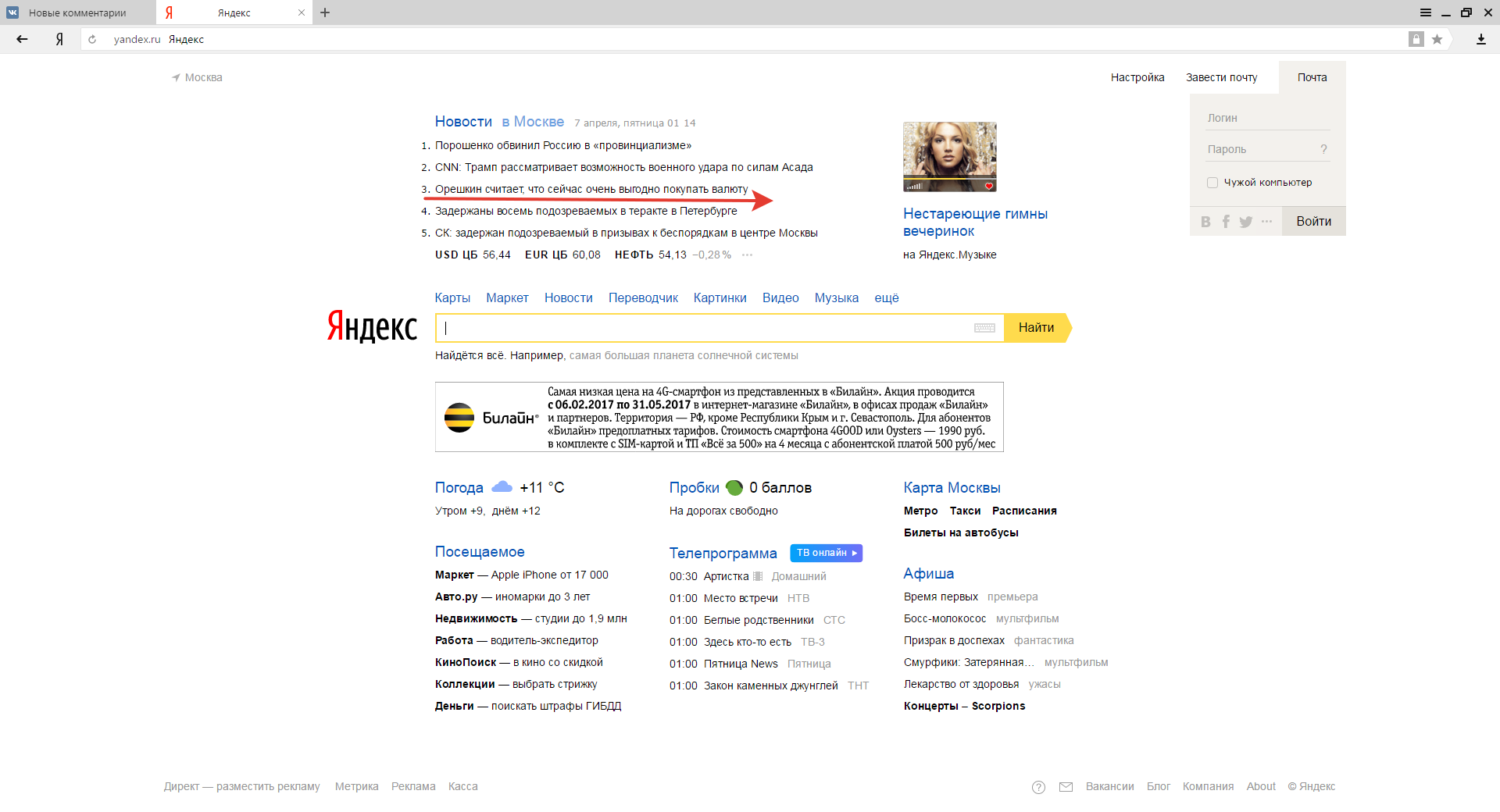Image resolution: width=1500 pixels, height=812 pixels.
Task: Expand more currency rates ellipsis
Action: pos(748,255)
